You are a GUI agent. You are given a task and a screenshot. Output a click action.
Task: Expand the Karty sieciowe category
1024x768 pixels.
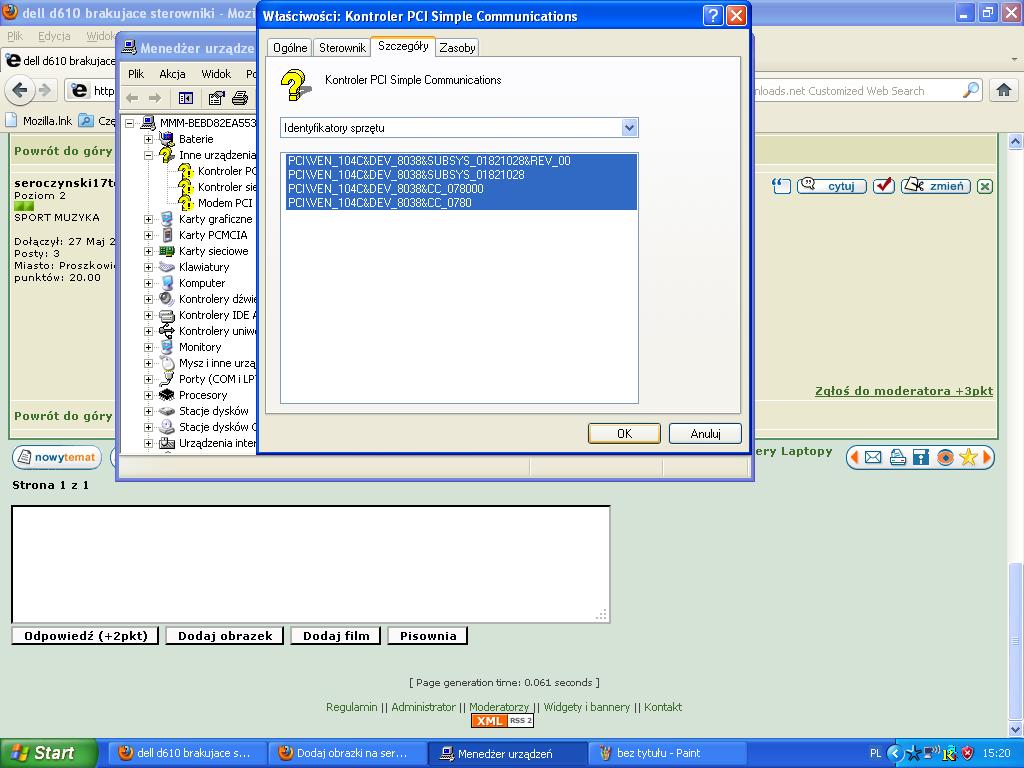(148, 251)
